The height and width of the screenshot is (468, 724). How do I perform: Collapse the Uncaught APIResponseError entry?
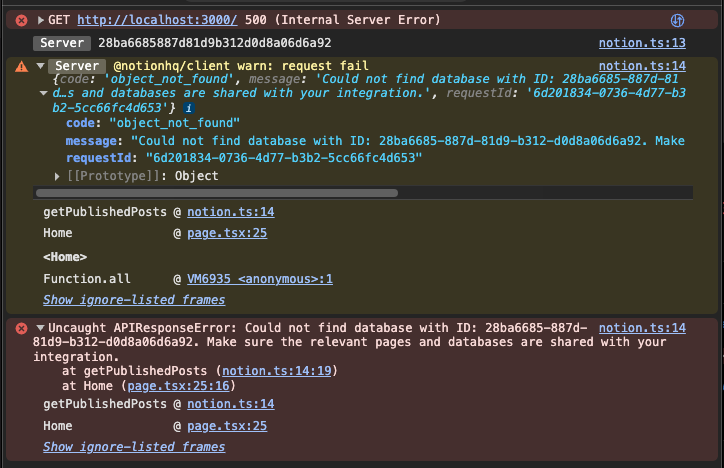point(40,328)
